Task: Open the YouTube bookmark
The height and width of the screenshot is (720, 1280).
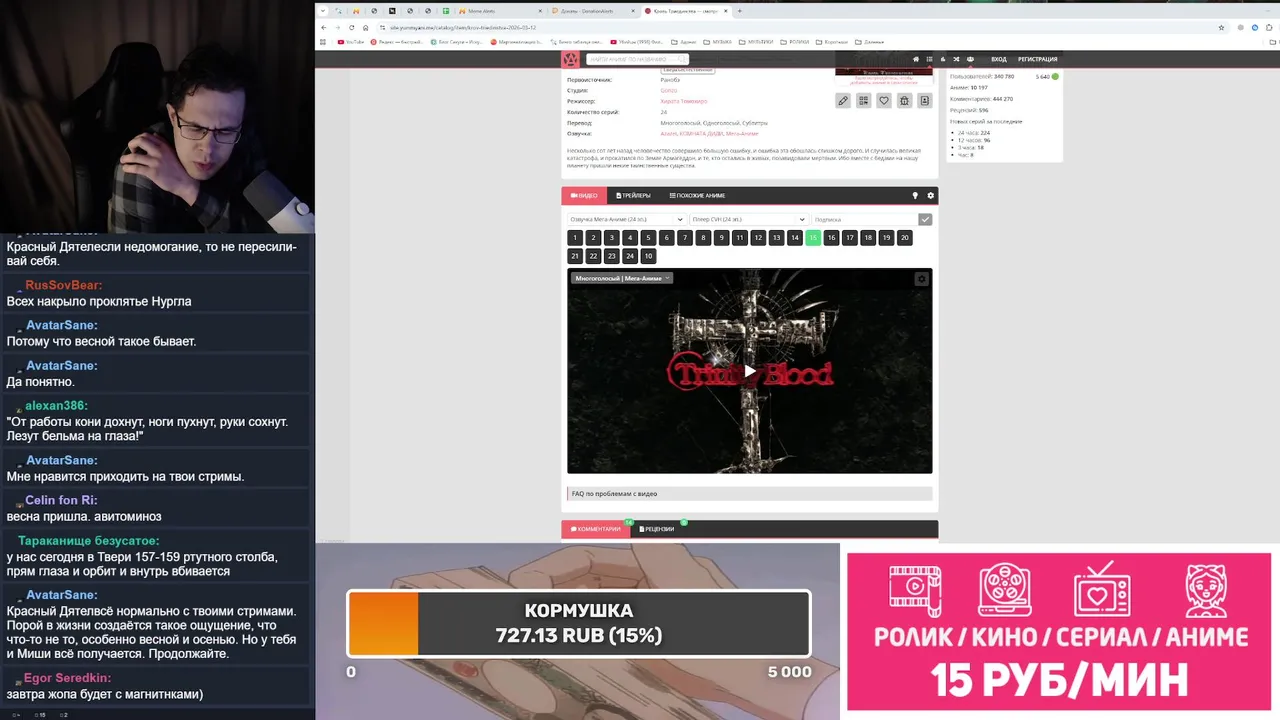Action: click(x=351, y=42)
